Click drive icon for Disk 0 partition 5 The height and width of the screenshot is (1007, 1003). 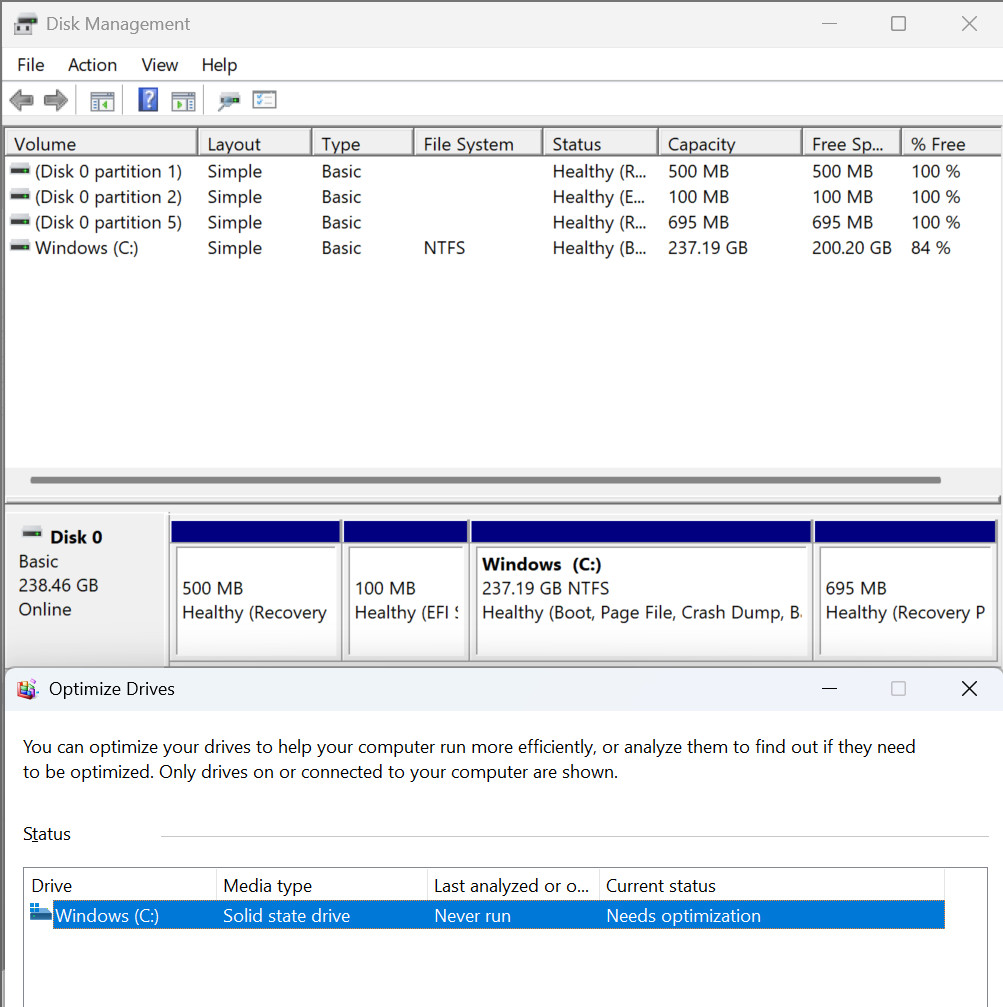point(21,221)
